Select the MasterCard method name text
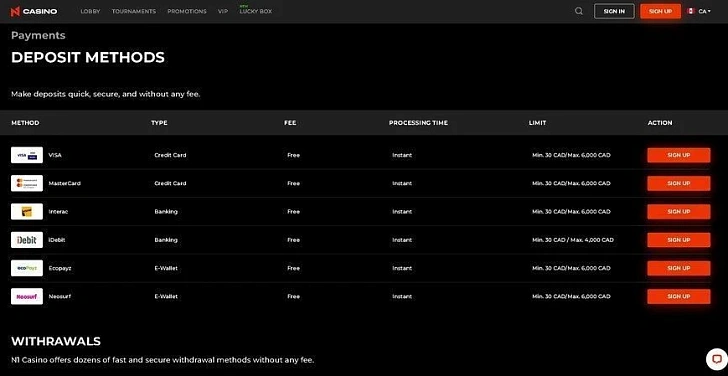728x376 pixels. click(65, 183)
